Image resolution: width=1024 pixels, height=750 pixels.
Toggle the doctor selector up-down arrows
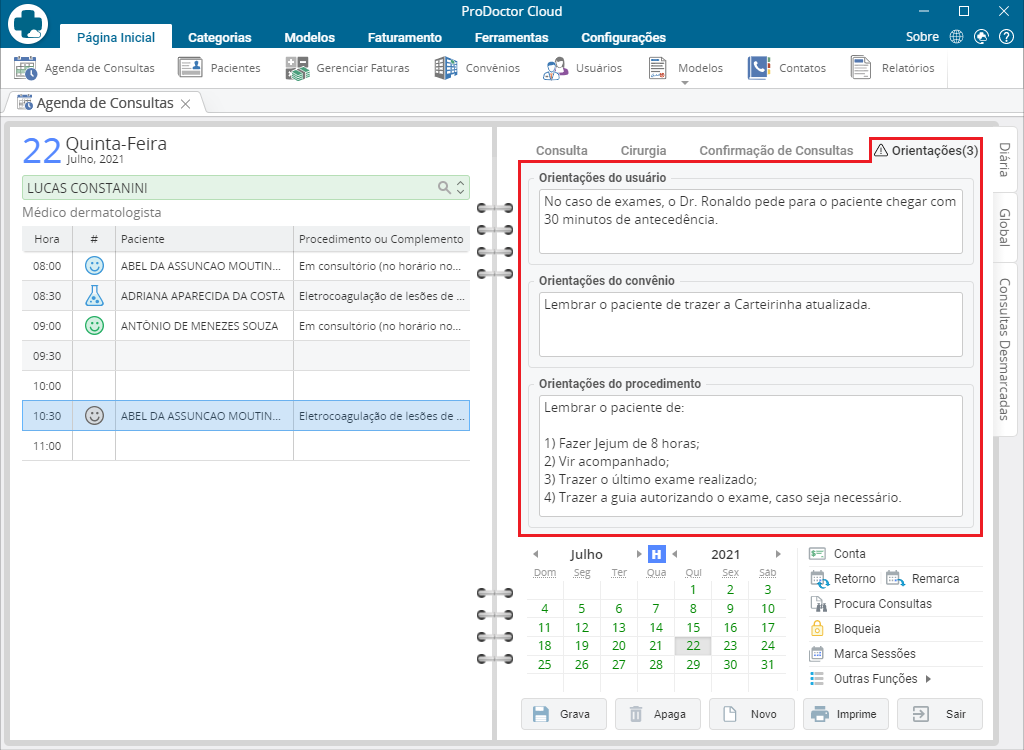pos(460,188)
